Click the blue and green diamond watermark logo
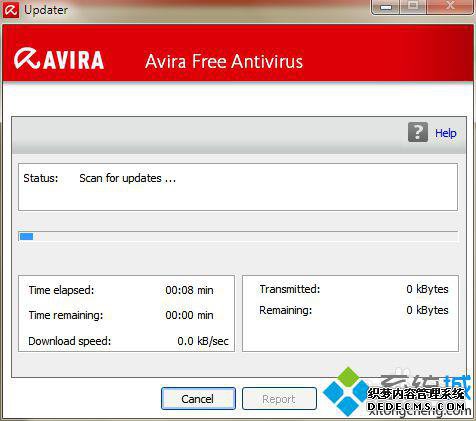Image resolution: width=476 pixels, height=421 pixels. (x=347, y=391)
